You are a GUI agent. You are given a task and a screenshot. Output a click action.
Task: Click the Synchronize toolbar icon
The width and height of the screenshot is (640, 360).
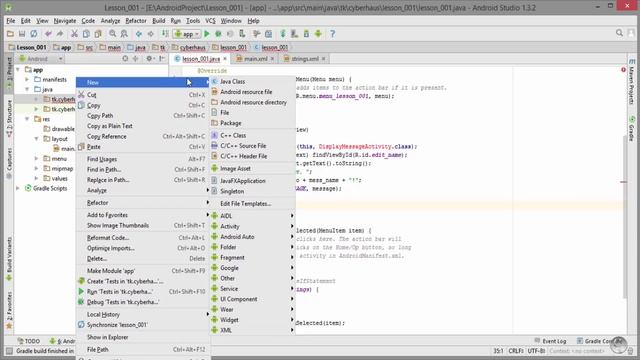[33, 34]
